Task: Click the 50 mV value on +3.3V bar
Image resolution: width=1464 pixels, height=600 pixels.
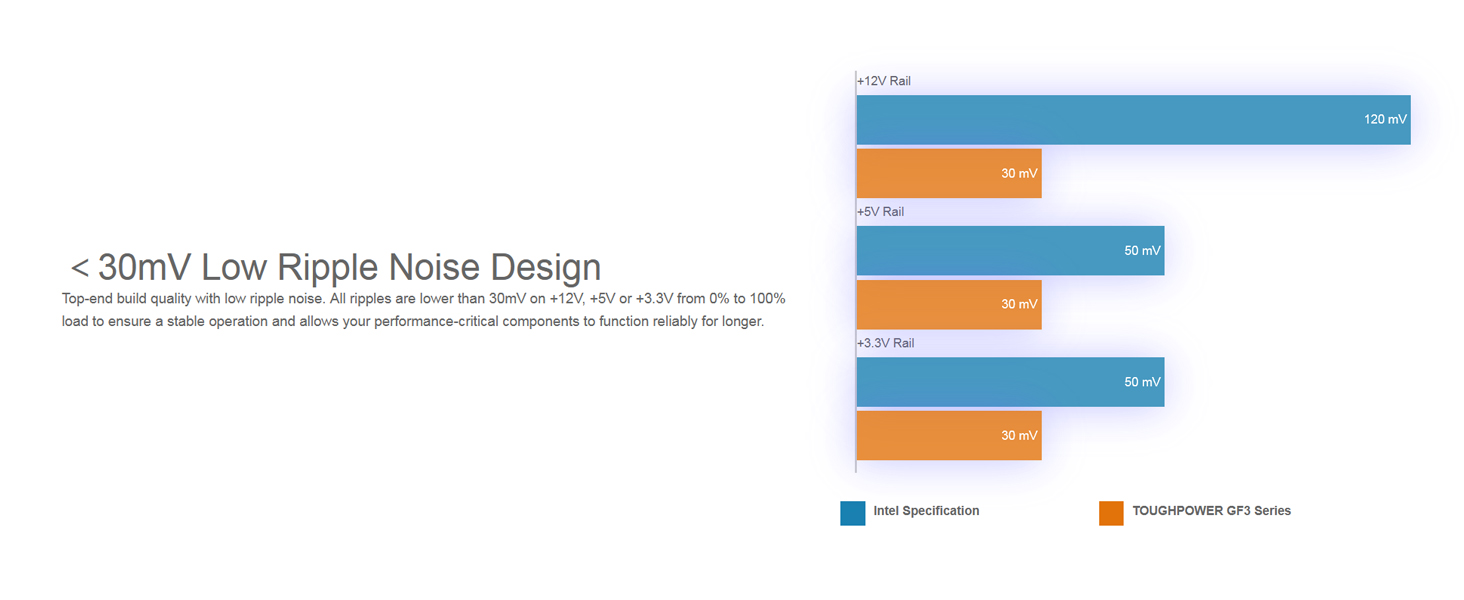Action: (1142, 382)
